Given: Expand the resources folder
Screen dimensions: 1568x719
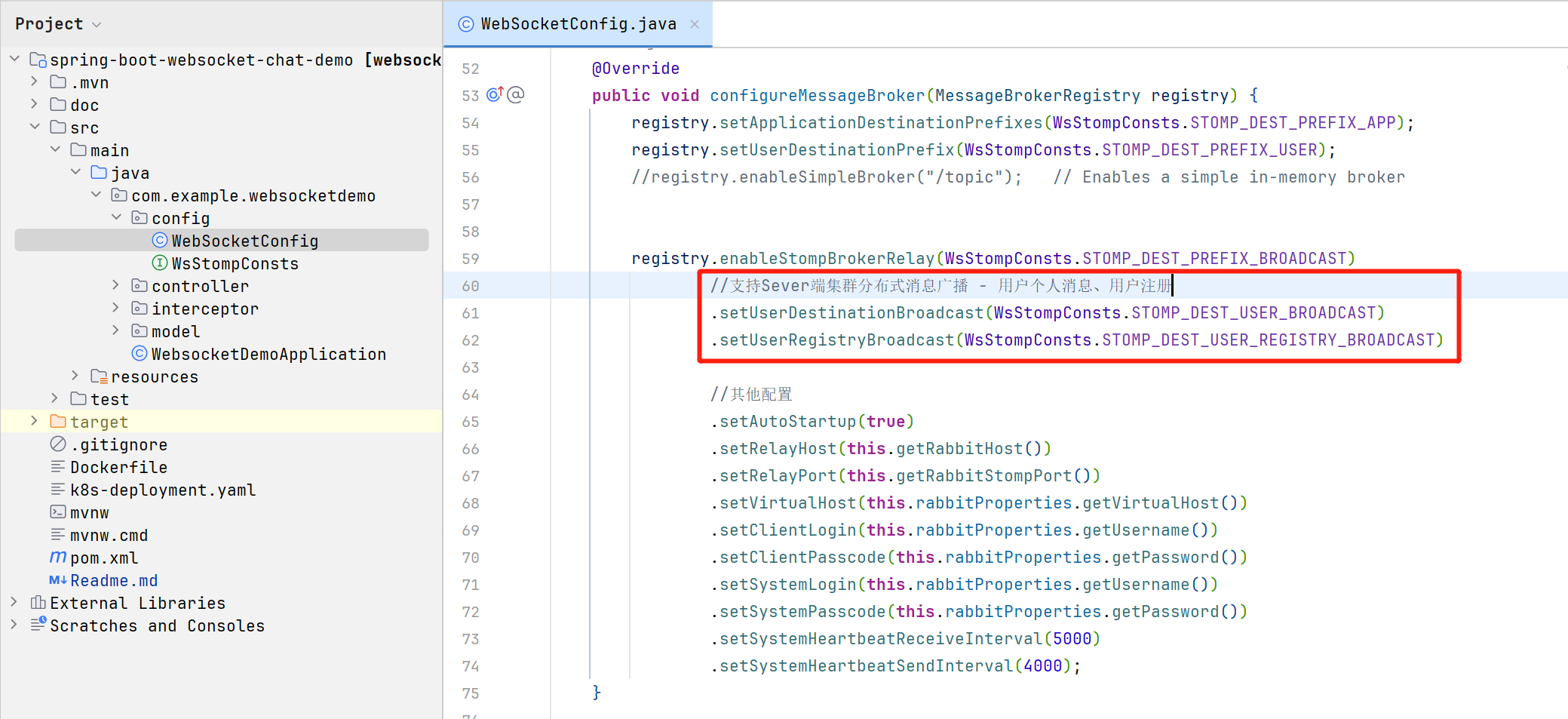Looking at the screenshot, I should click(x=75, y=375).
